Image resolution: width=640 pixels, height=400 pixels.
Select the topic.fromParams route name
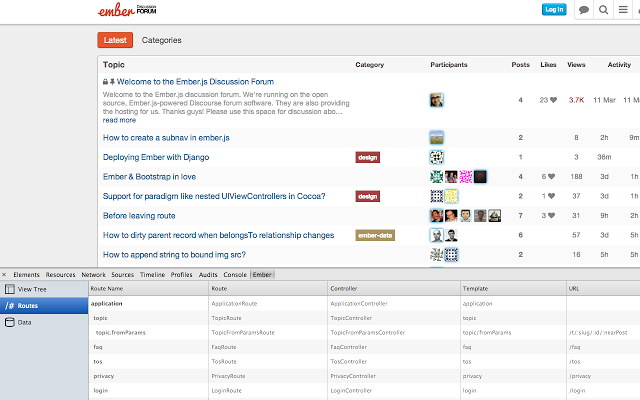tap(121, 333)
